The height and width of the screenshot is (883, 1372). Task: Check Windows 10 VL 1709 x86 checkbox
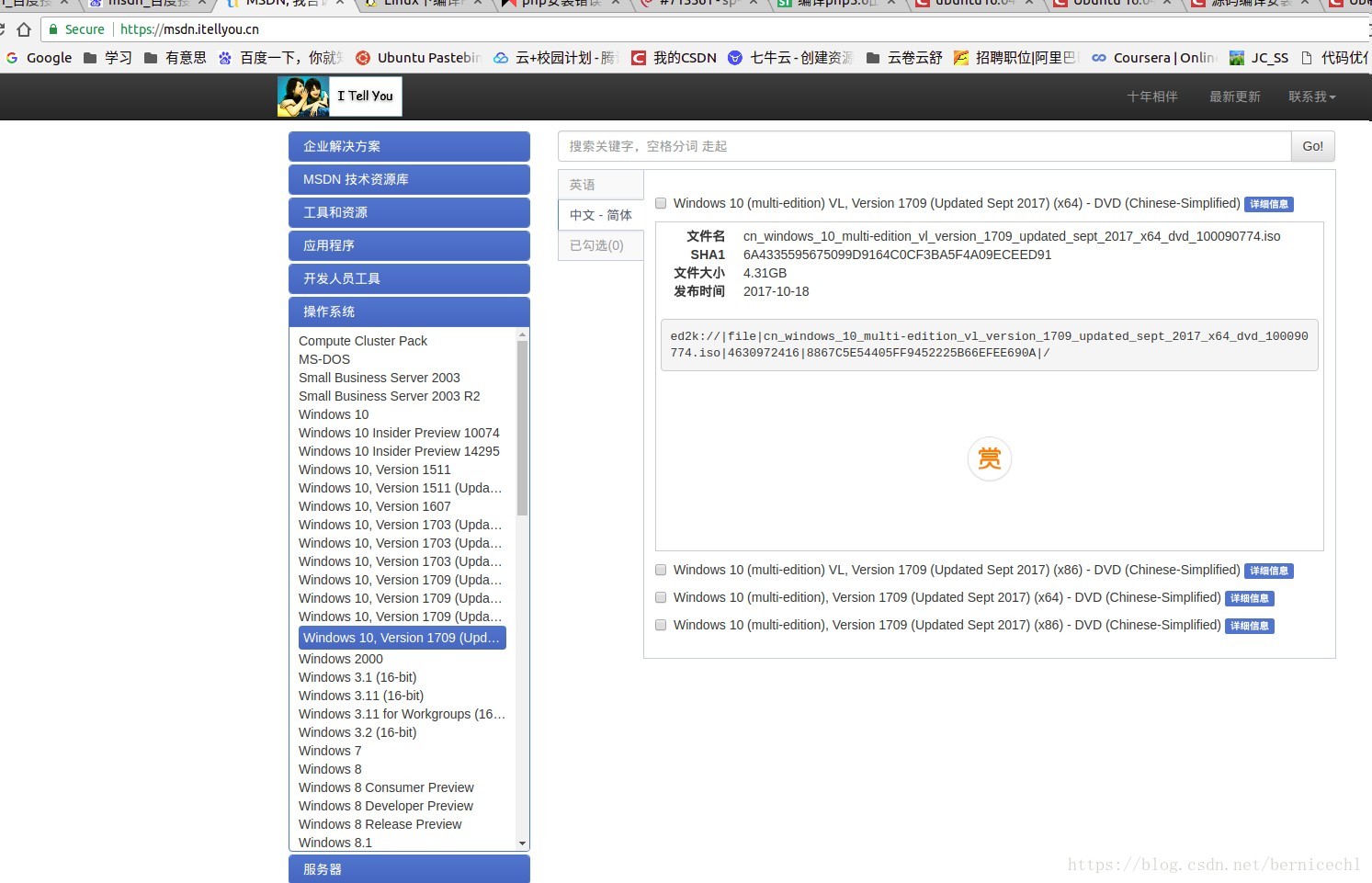coord(661,570)
